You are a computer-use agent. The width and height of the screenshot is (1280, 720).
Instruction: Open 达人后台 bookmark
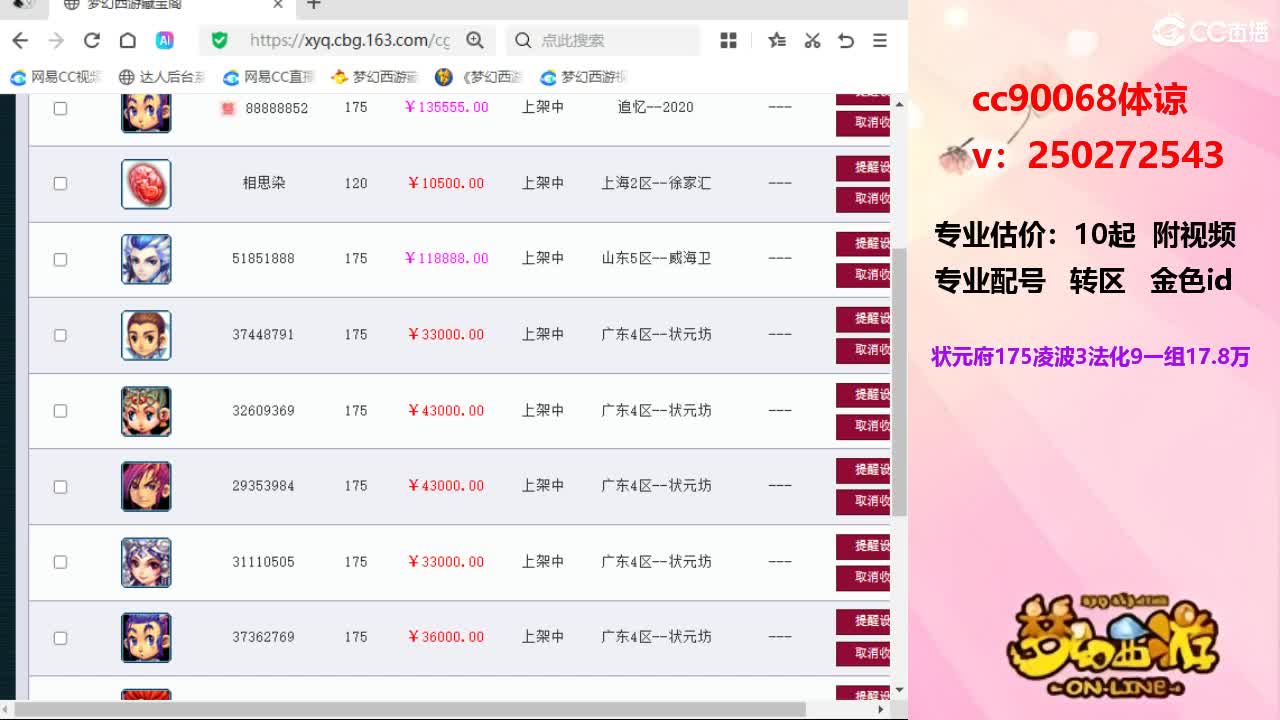click(x=162, y=77)
